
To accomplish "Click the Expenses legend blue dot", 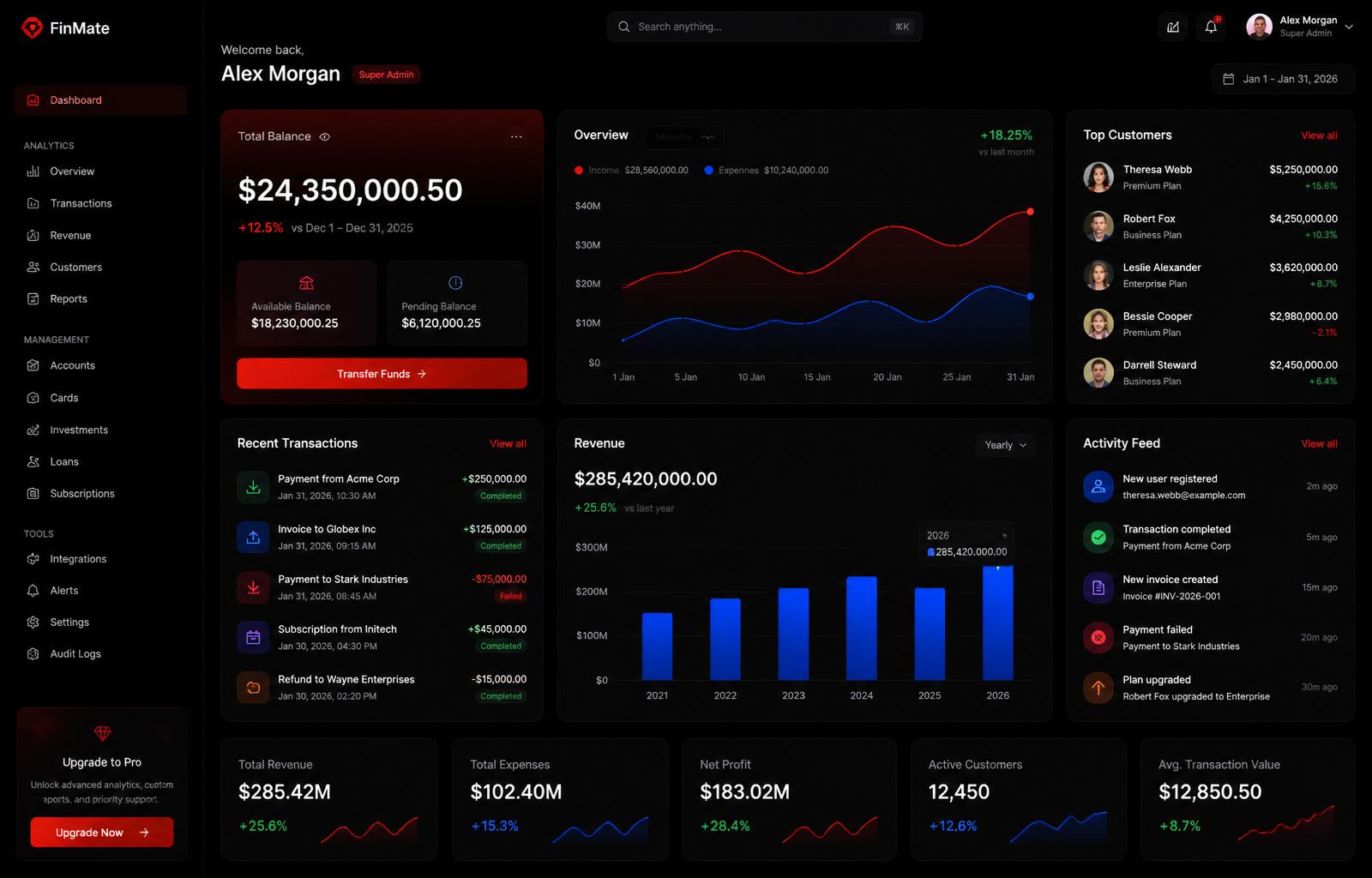I will coord(708,171).
